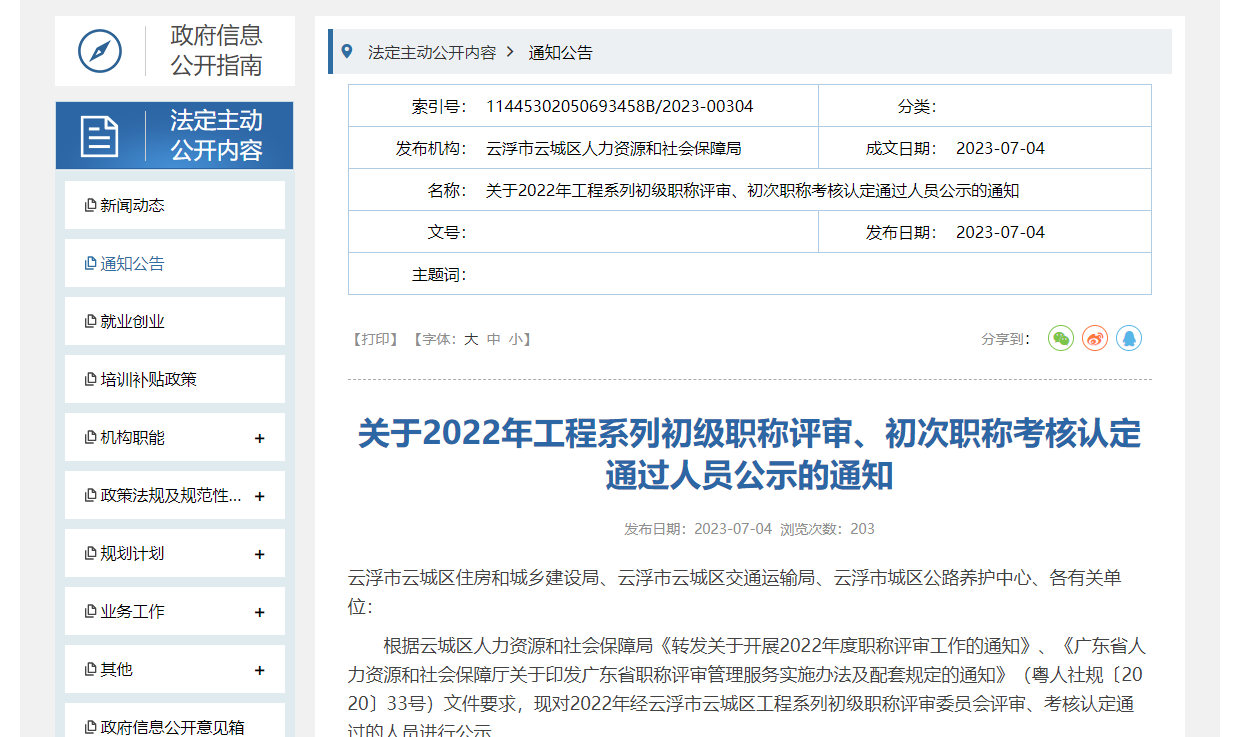This screenshot has width=1238, height=737.
Task: Click the 索引号 label cell
Action: (x=440, y=106)
